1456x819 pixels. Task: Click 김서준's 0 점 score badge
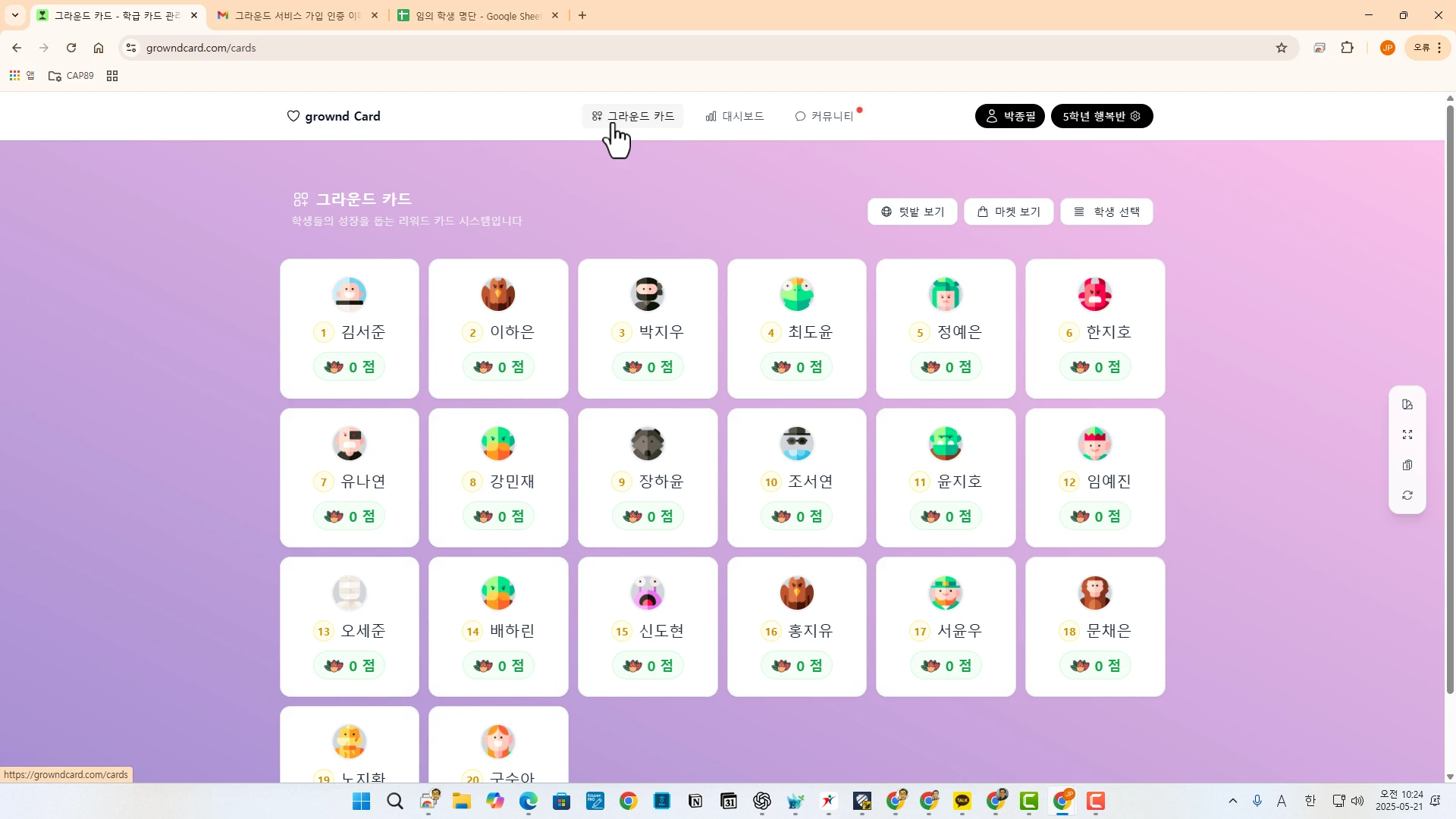point(350,367)
